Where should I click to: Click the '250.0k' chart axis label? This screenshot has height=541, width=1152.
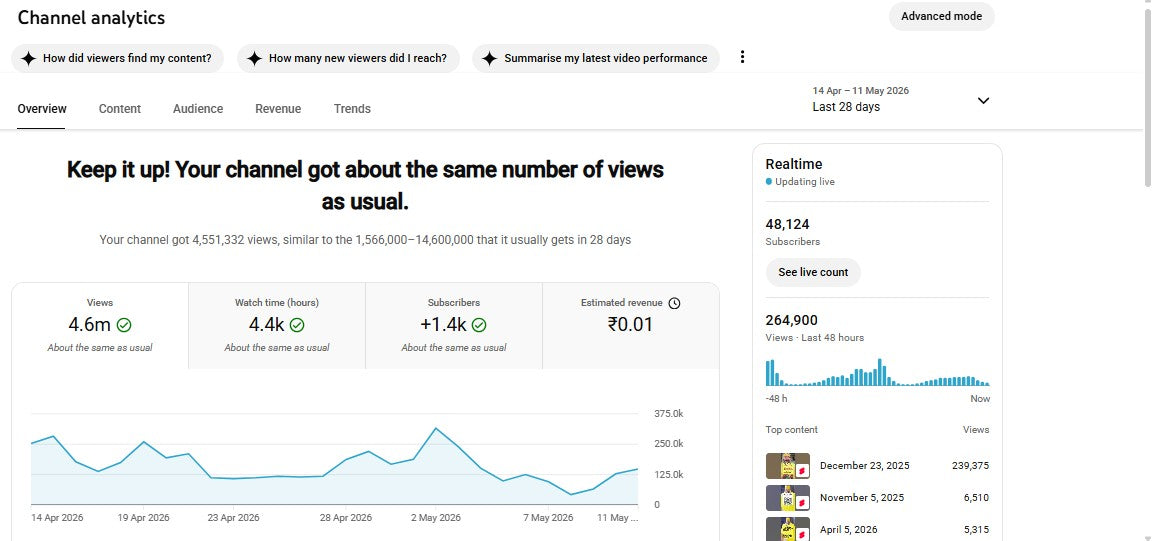coord(669,444)
